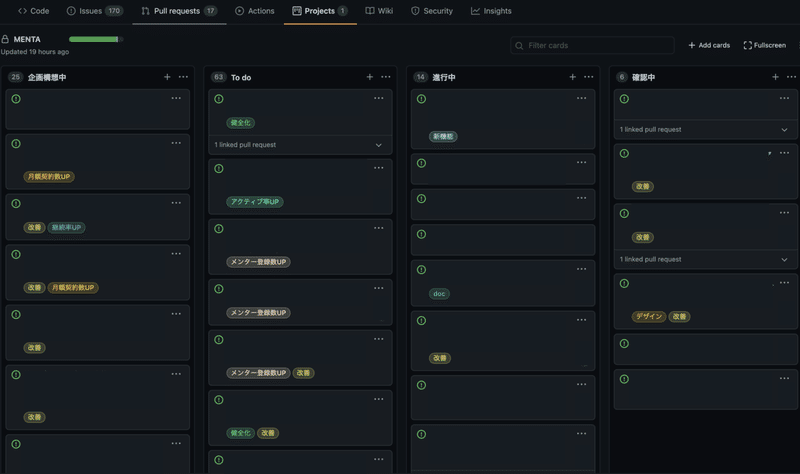Open the menu of the アクティブ率UP card

[379, 168]
